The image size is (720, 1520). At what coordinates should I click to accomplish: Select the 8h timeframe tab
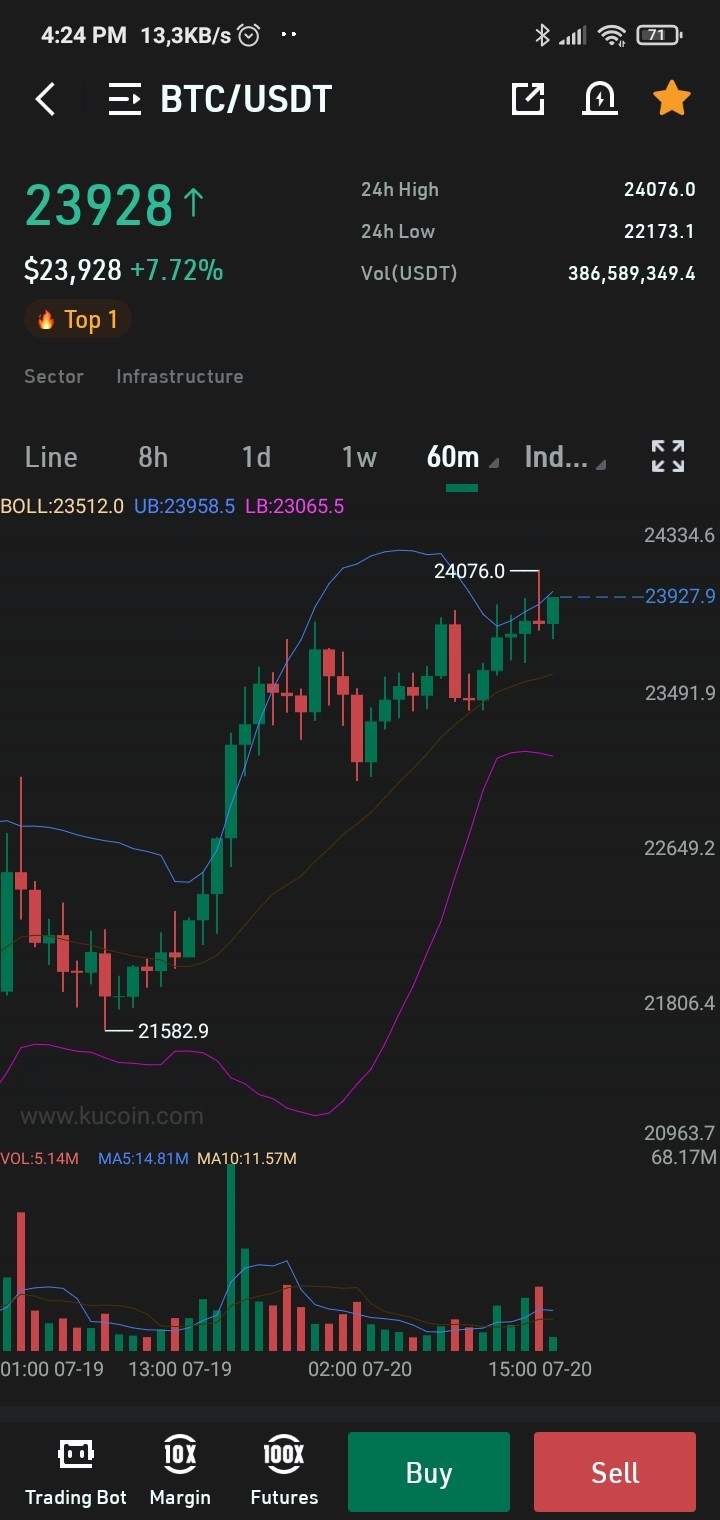click(153, 457)
